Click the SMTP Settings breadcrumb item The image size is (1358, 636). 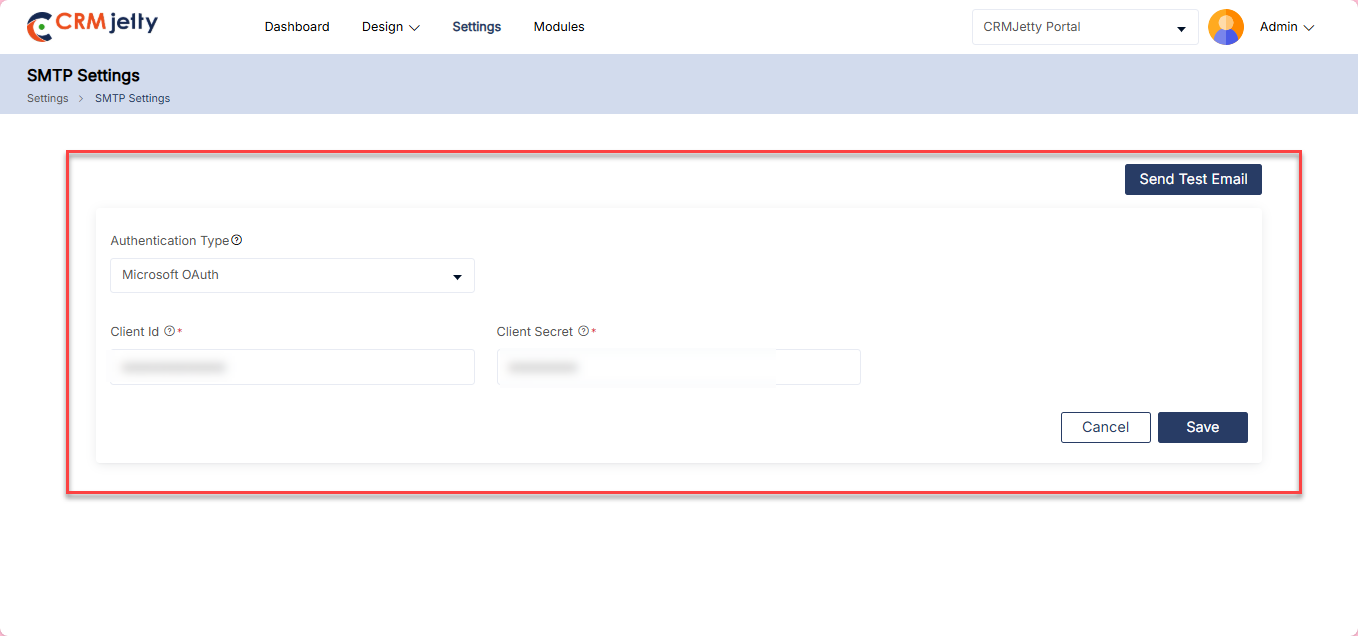132,98
